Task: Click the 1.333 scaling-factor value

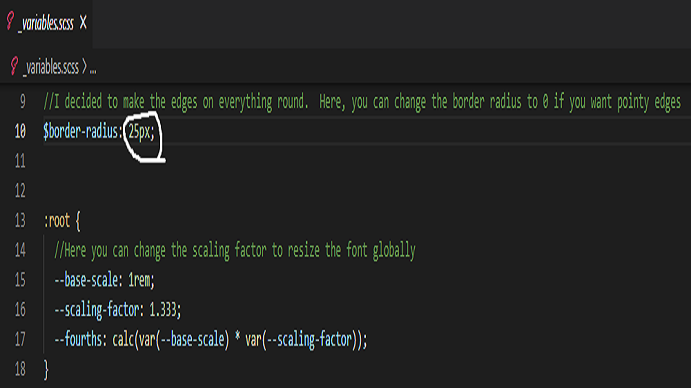Action: click(x=163, y=310)
